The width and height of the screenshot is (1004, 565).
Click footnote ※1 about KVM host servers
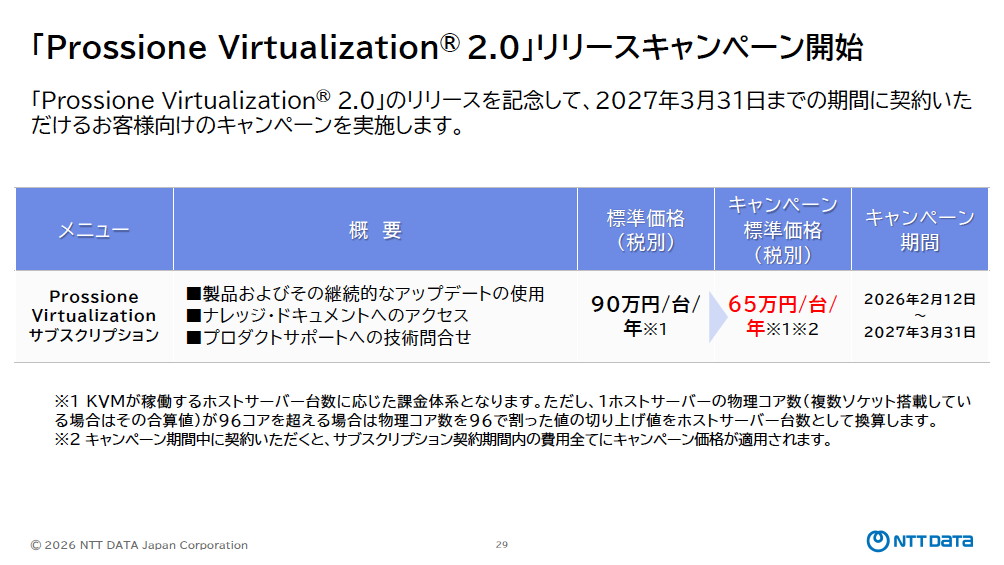click(513, 411)
